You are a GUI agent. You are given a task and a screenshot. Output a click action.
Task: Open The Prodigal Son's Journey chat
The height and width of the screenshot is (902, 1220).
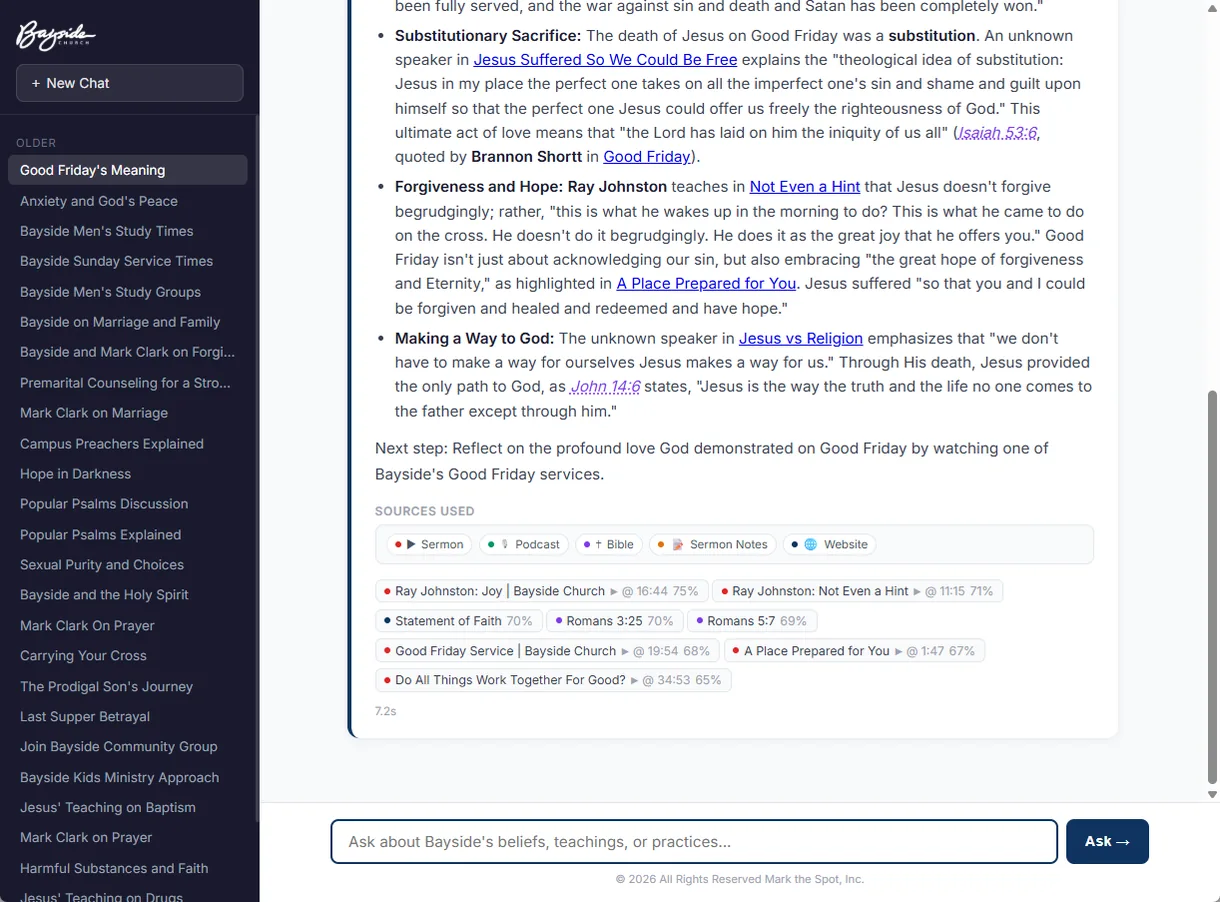coord(128,687)
